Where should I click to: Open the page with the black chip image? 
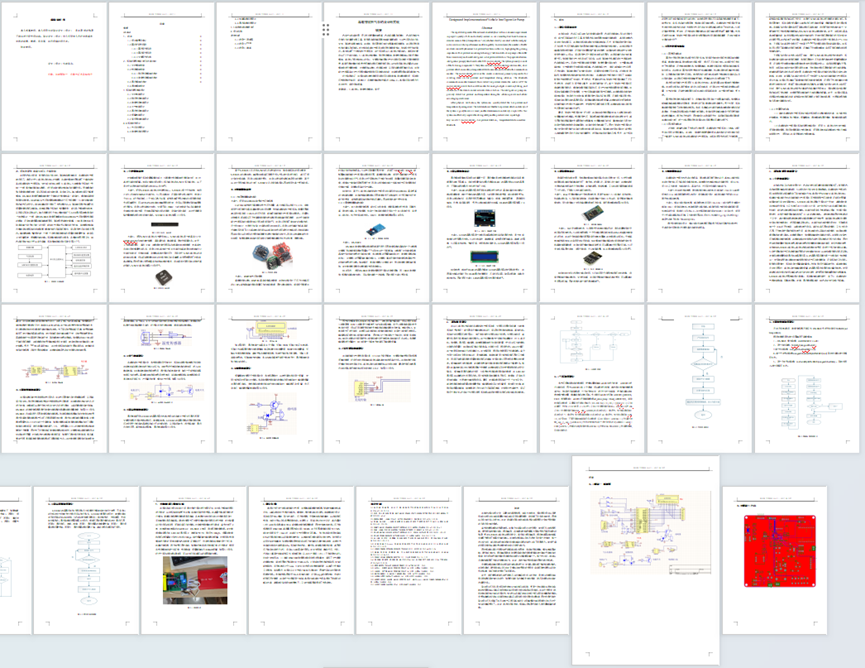[162, 228]
